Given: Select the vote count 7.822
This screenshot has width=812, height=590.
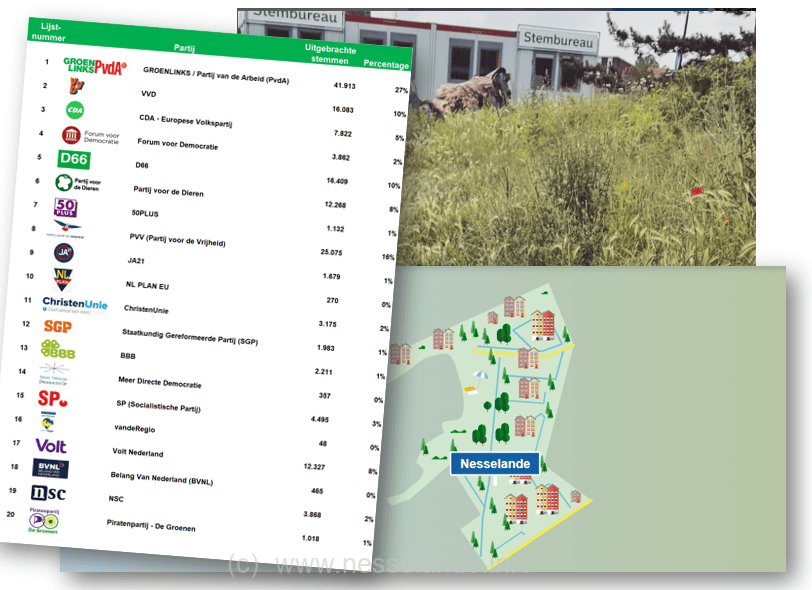Looking at the screenshot, I should [x=343, y=134].
